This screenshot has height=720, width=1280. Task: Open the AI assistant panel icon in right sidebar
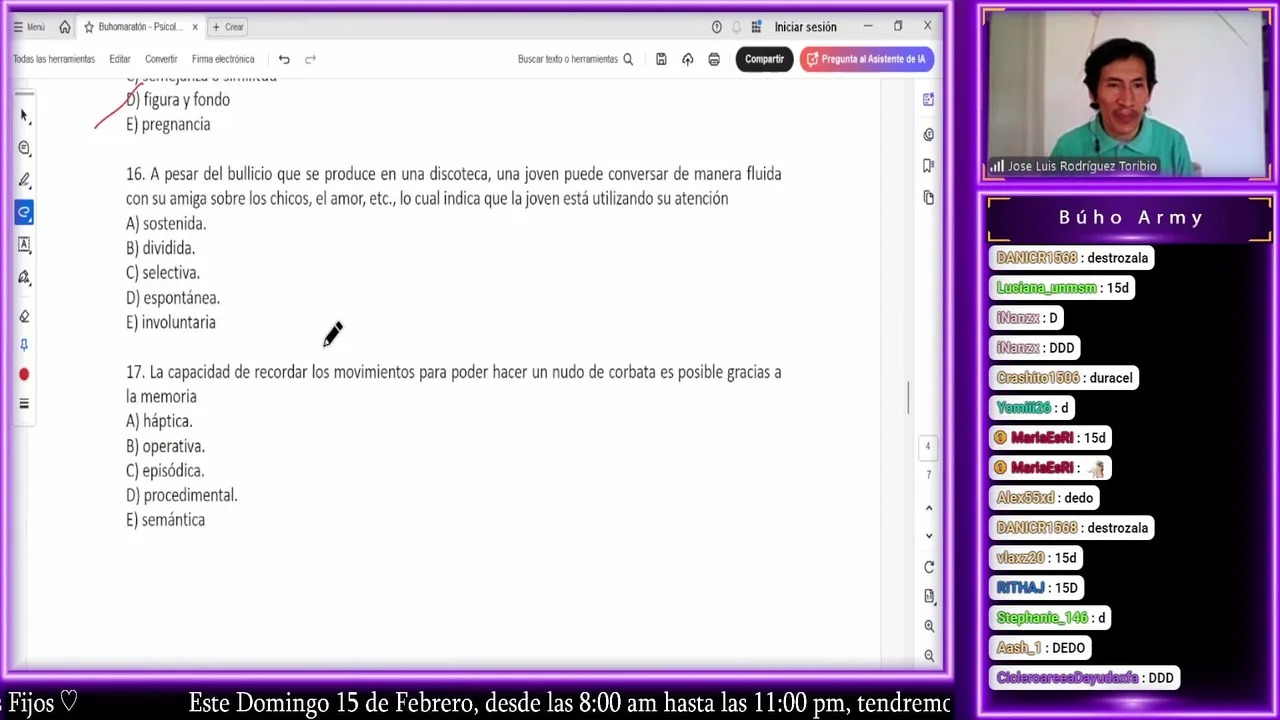click(928, 100)
